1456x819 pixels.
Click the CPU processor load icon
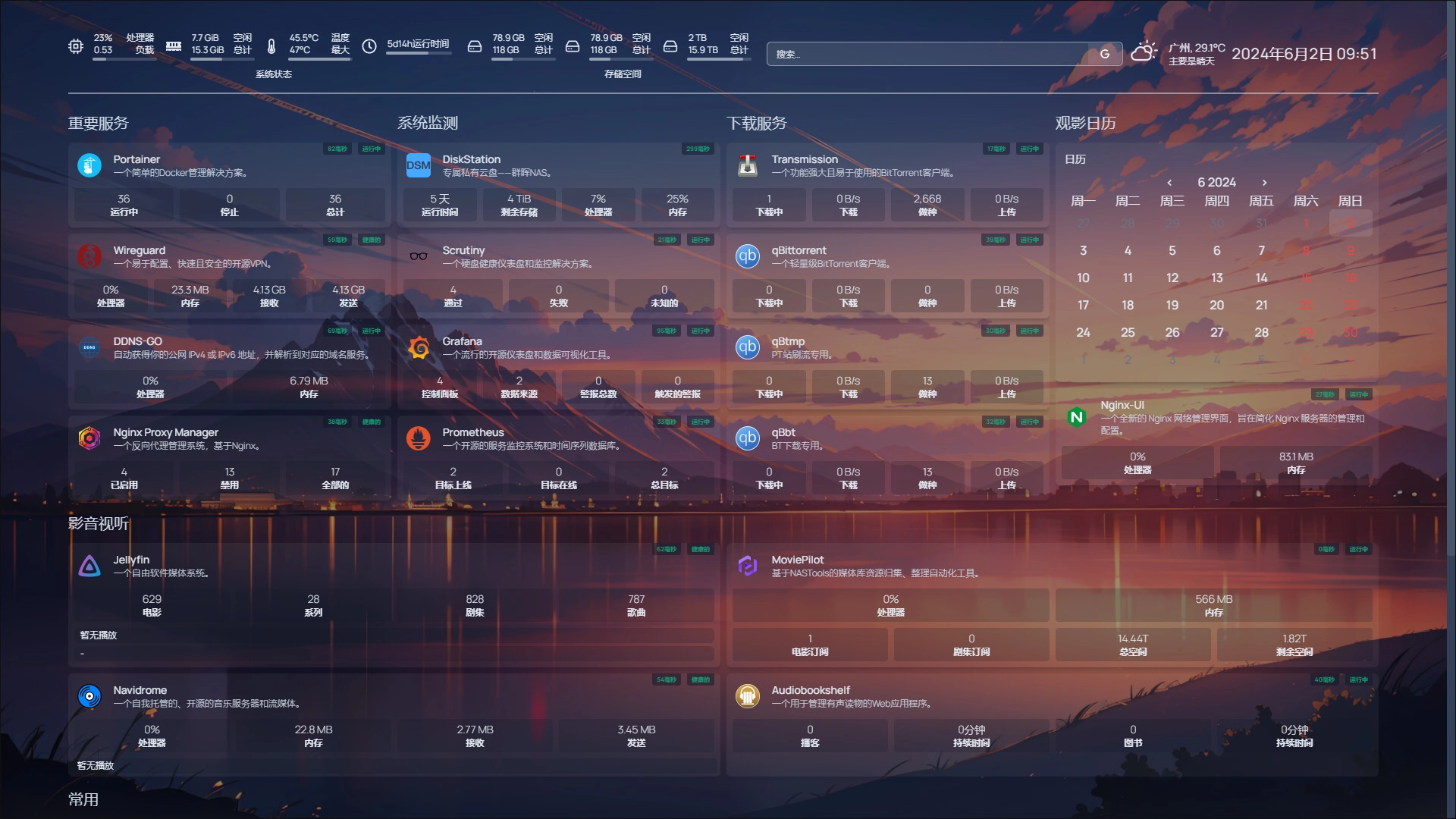pyautogui.click(x=76, y=46)
